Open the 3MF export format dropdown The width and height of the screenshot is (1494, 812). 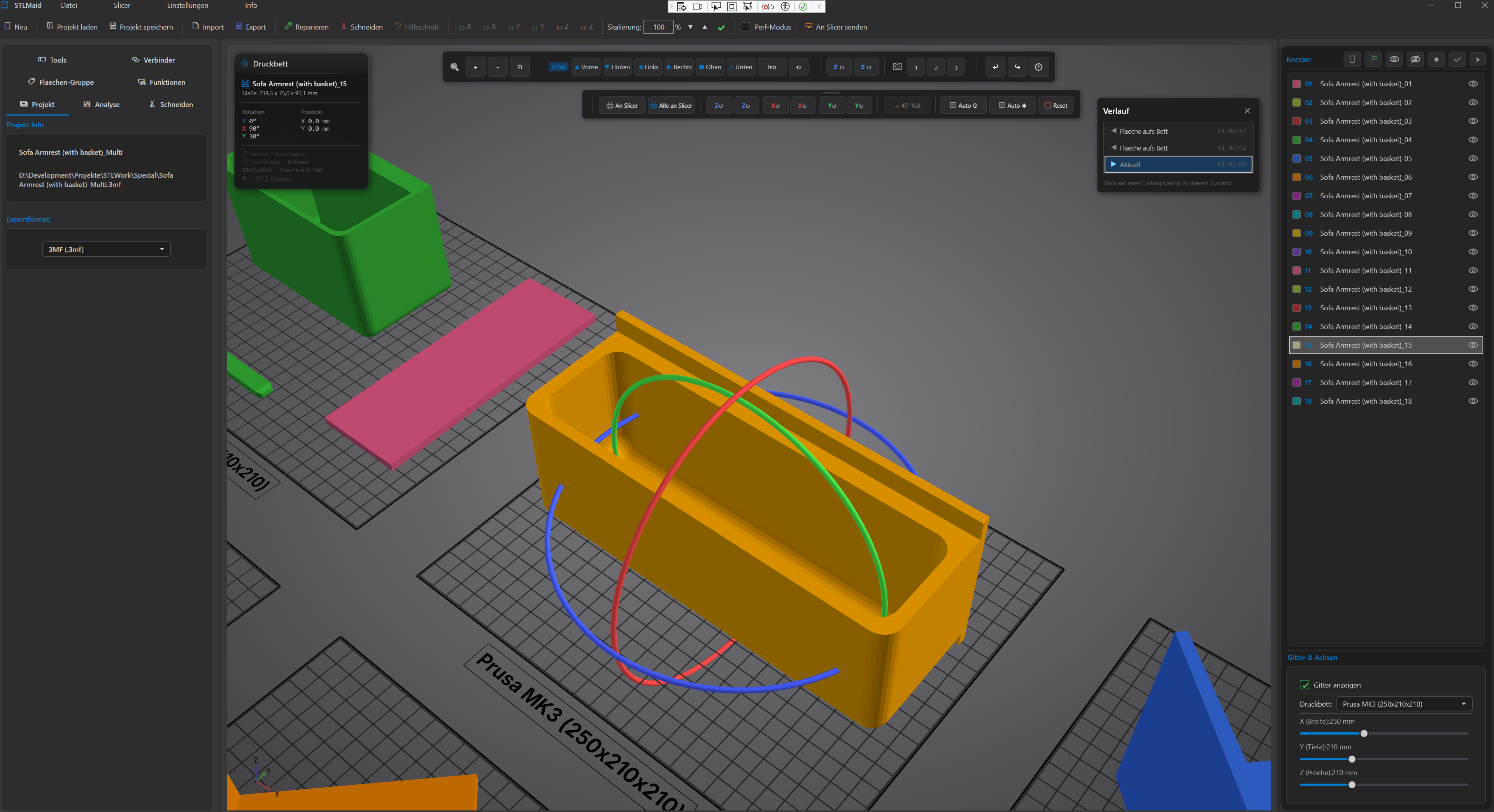(x=106, y=249)
